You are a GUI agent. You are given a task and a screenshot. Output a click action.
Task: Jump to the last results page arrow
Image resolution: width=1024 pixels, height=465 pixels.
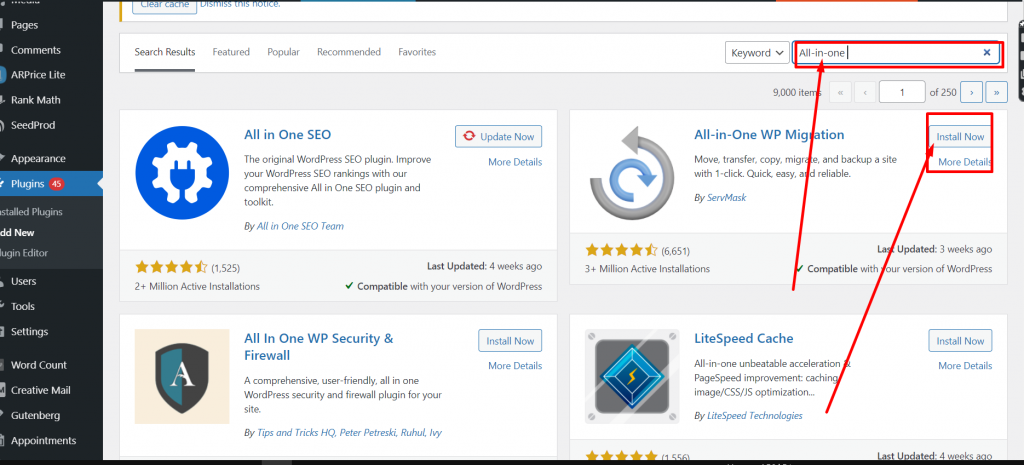pos(997,92)
